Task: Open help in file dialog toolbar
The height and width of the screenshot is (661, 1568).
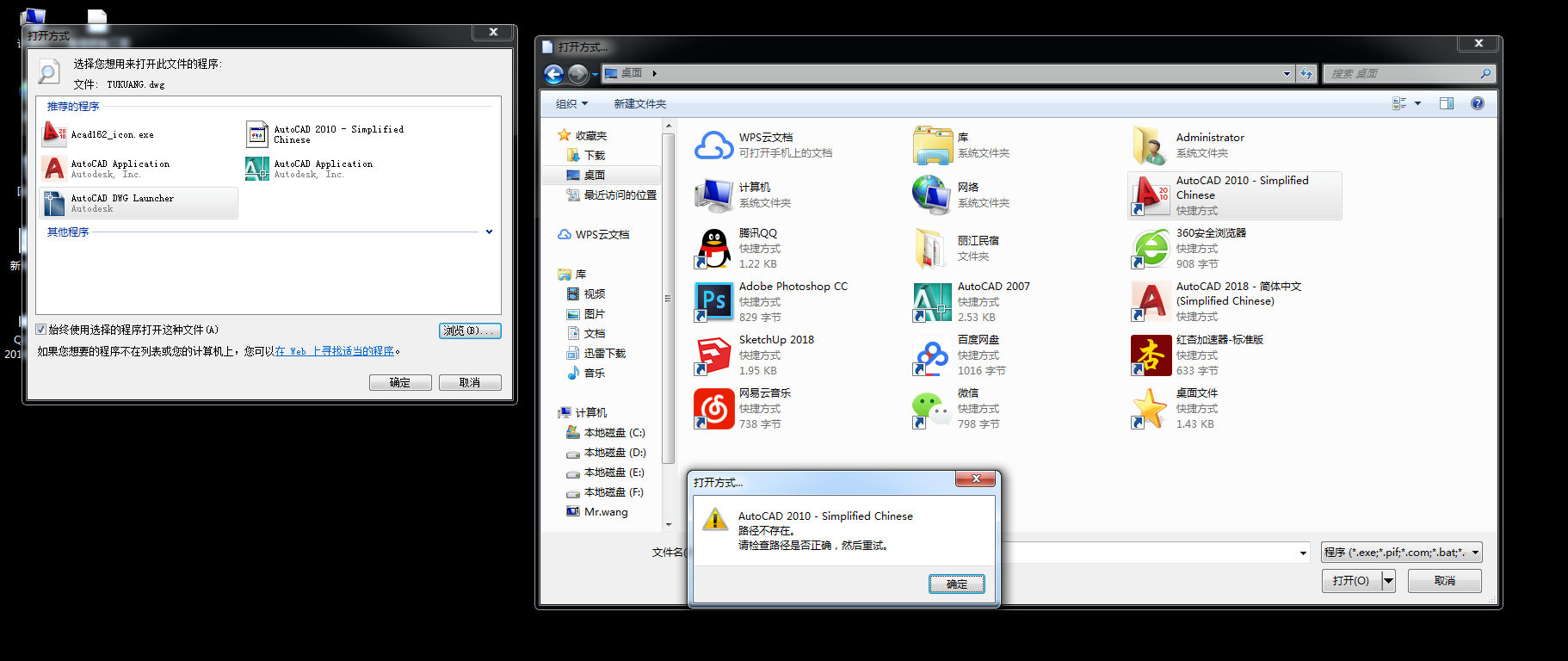Action: tap(1478, 103)
